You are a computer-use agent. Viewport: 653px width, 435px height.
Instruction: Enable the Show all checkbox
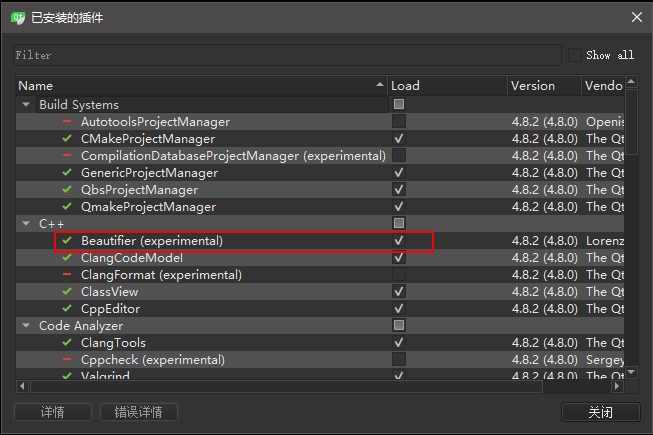(x=575, y=55)
